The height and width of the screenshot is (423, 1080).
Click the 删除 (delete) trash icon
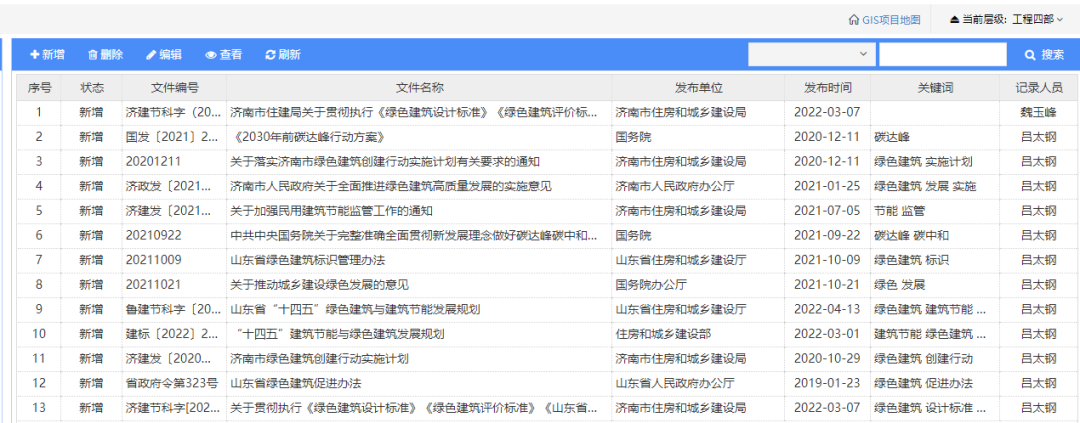point(93,55)
